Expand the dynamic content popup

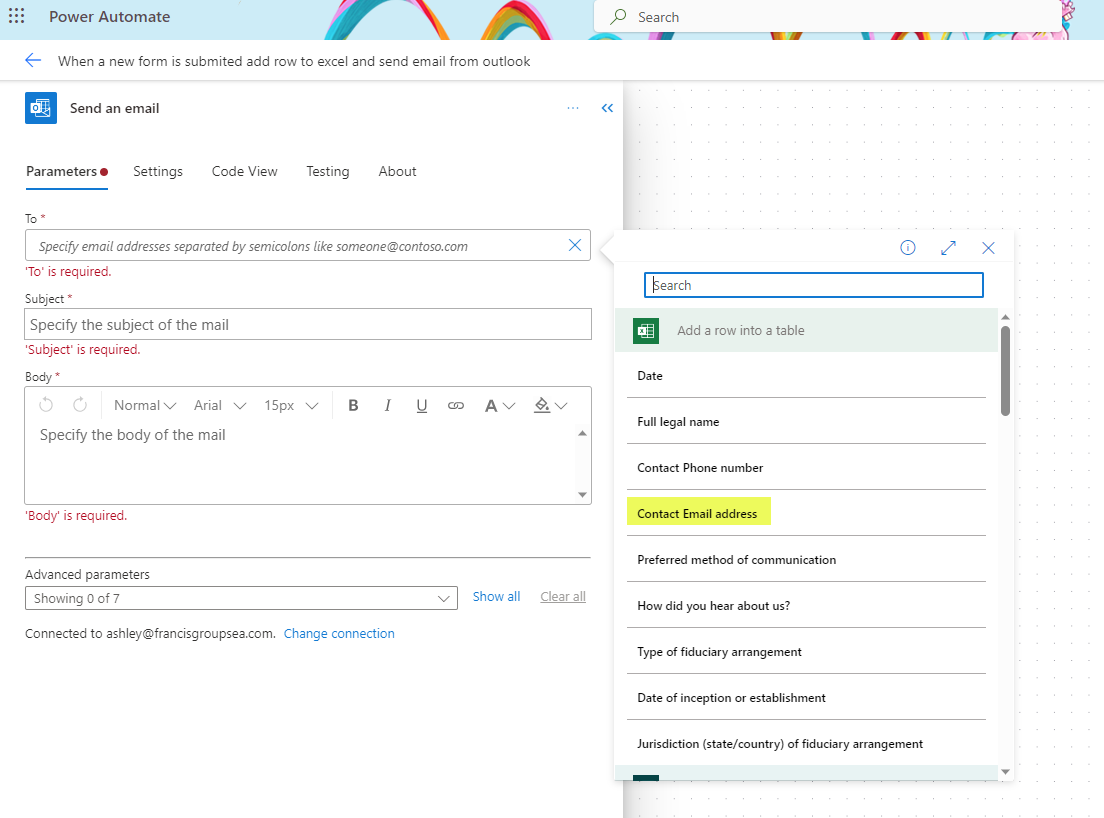pyautogui.click(x=948, y=248)
